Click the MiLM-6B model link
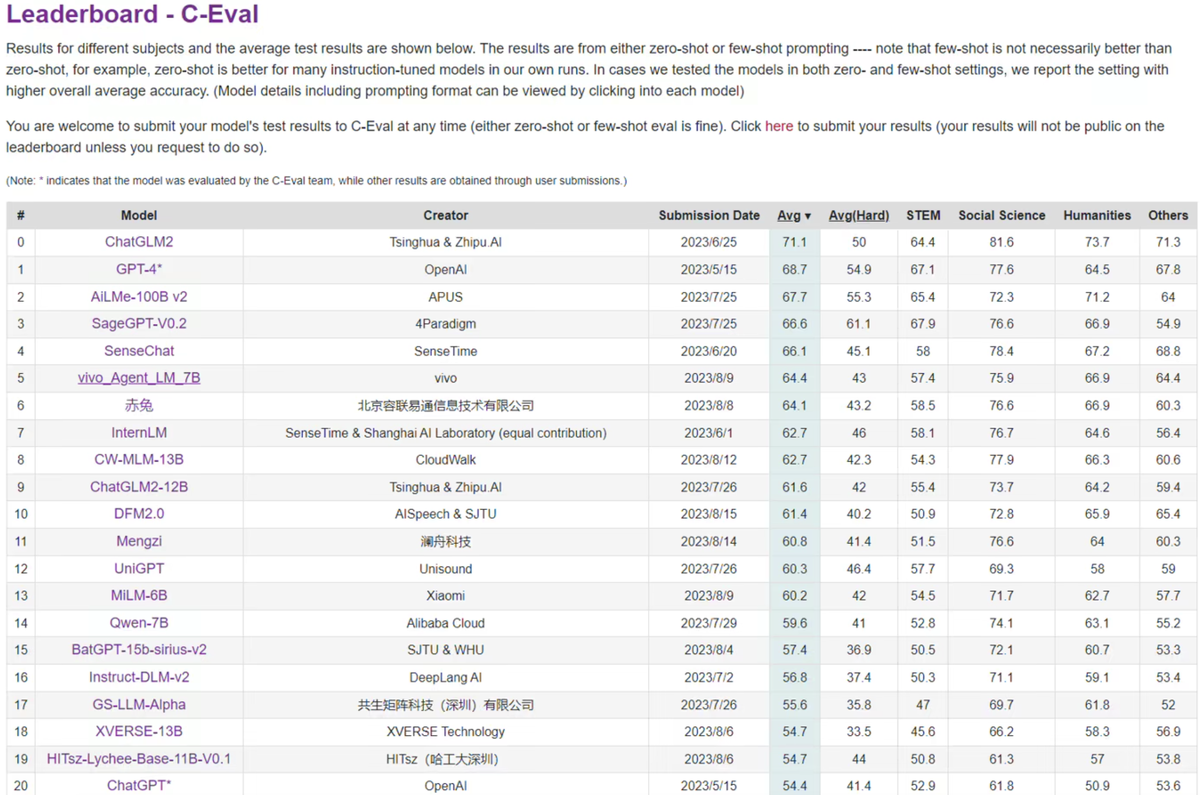The height and width of the screenshot is (795, 1200). click(x=139, y=595)
